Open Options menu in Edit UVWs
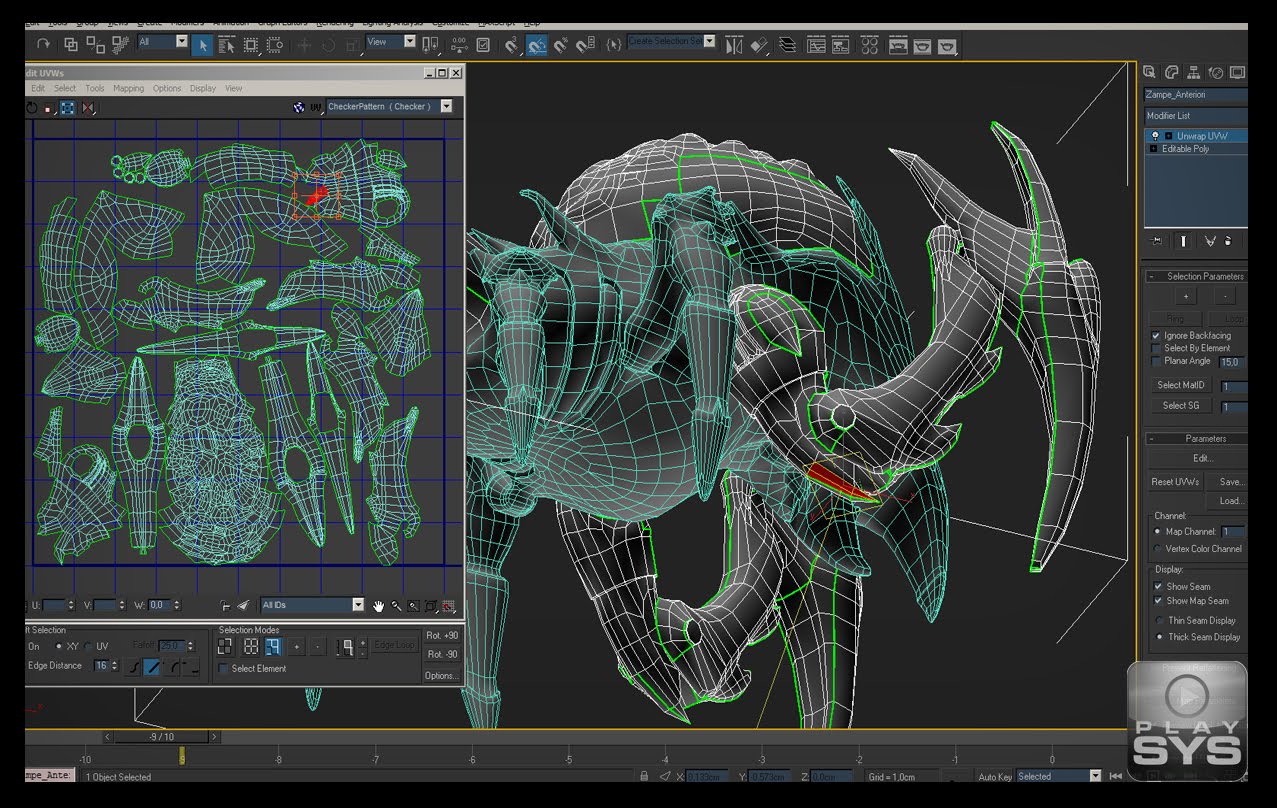 [167, 88]
